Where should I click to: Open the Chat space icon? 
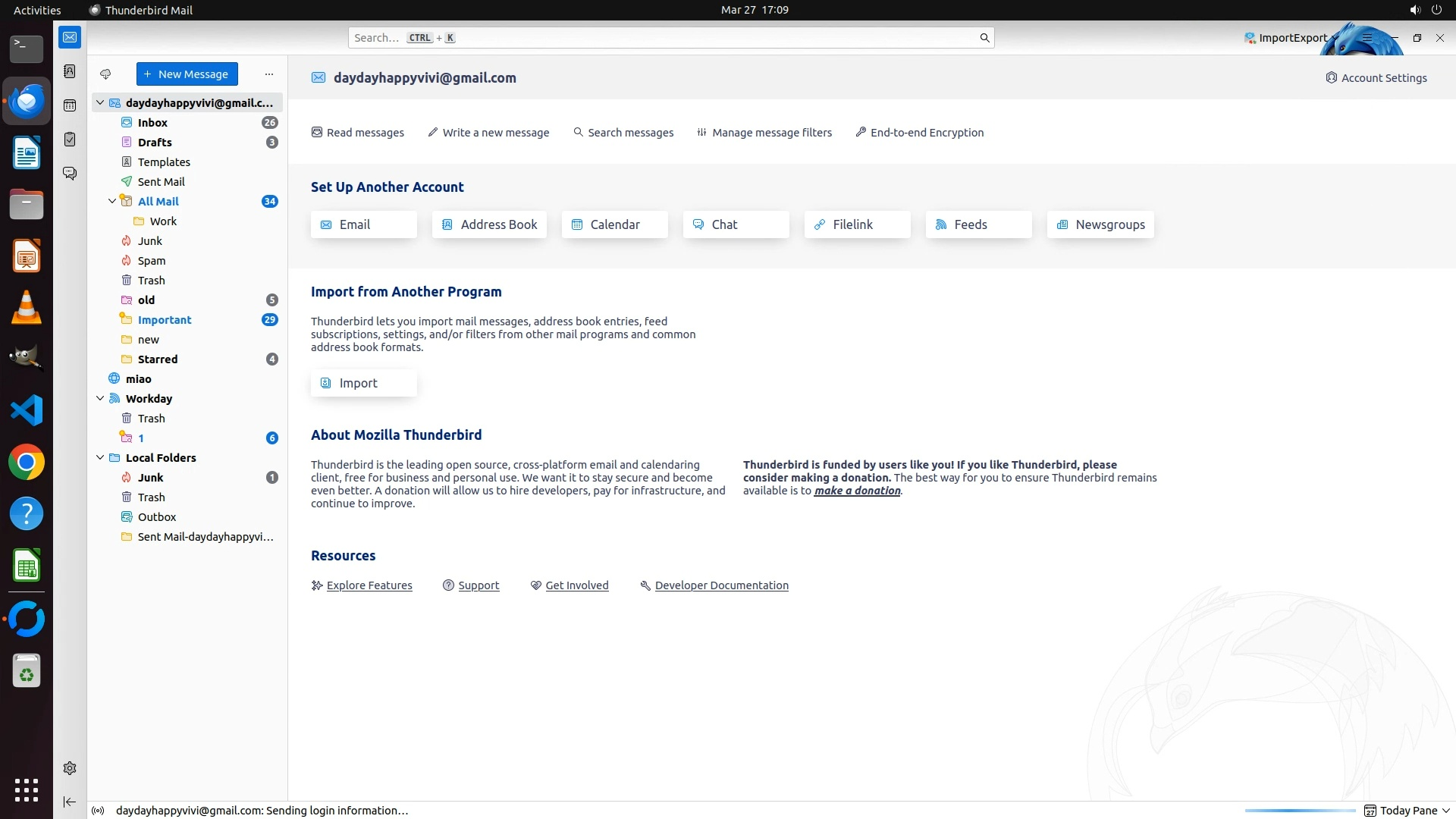(70, 174)
